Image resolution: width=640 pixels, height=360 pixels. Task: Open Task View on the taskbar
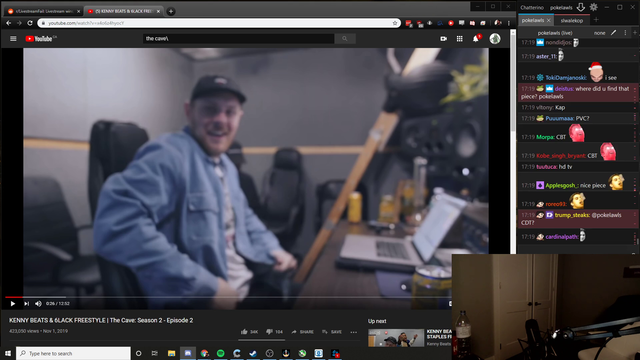[155, 353]
